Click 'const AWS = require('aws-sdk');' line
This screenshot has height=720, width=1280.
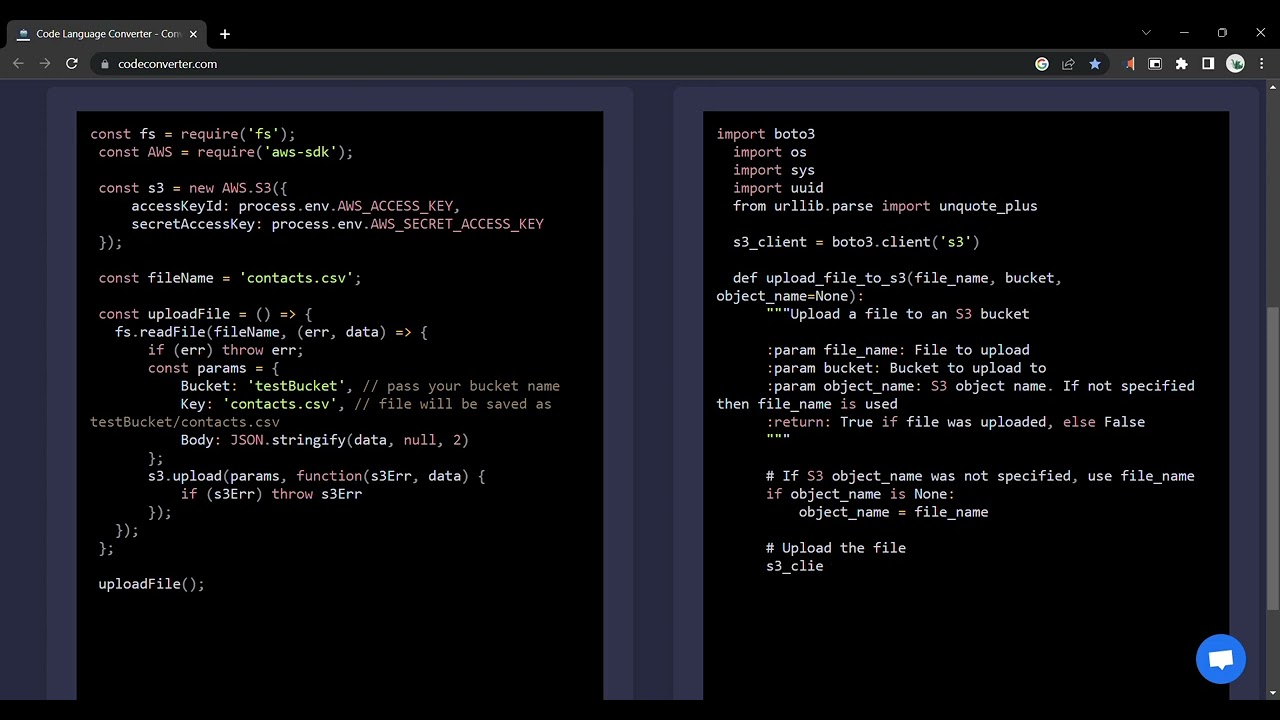point(226,152)
